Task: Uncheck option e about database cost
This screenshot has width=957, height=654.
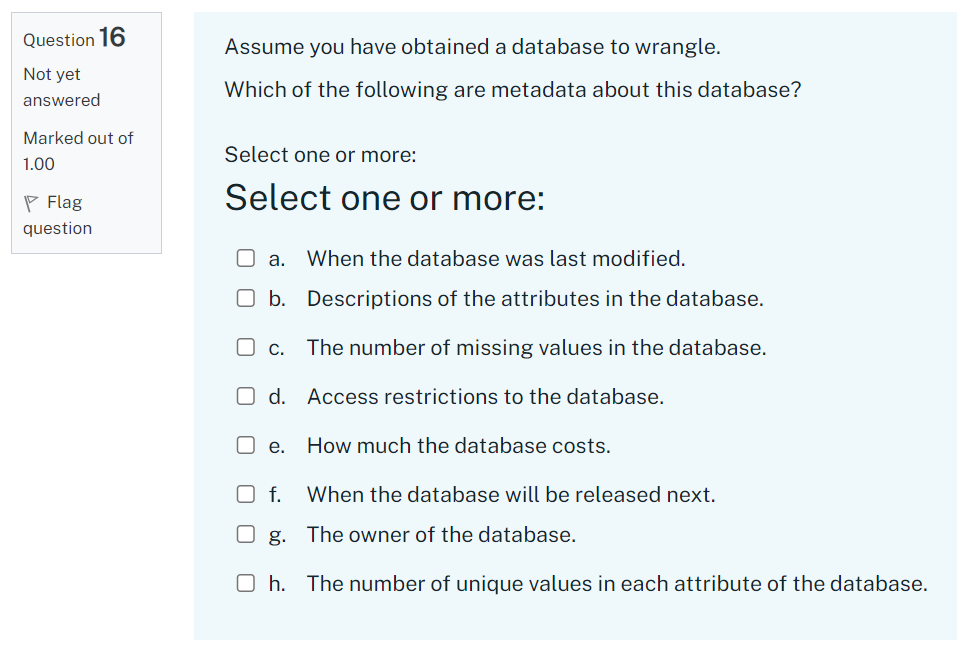Action: [x=245, y=444]
